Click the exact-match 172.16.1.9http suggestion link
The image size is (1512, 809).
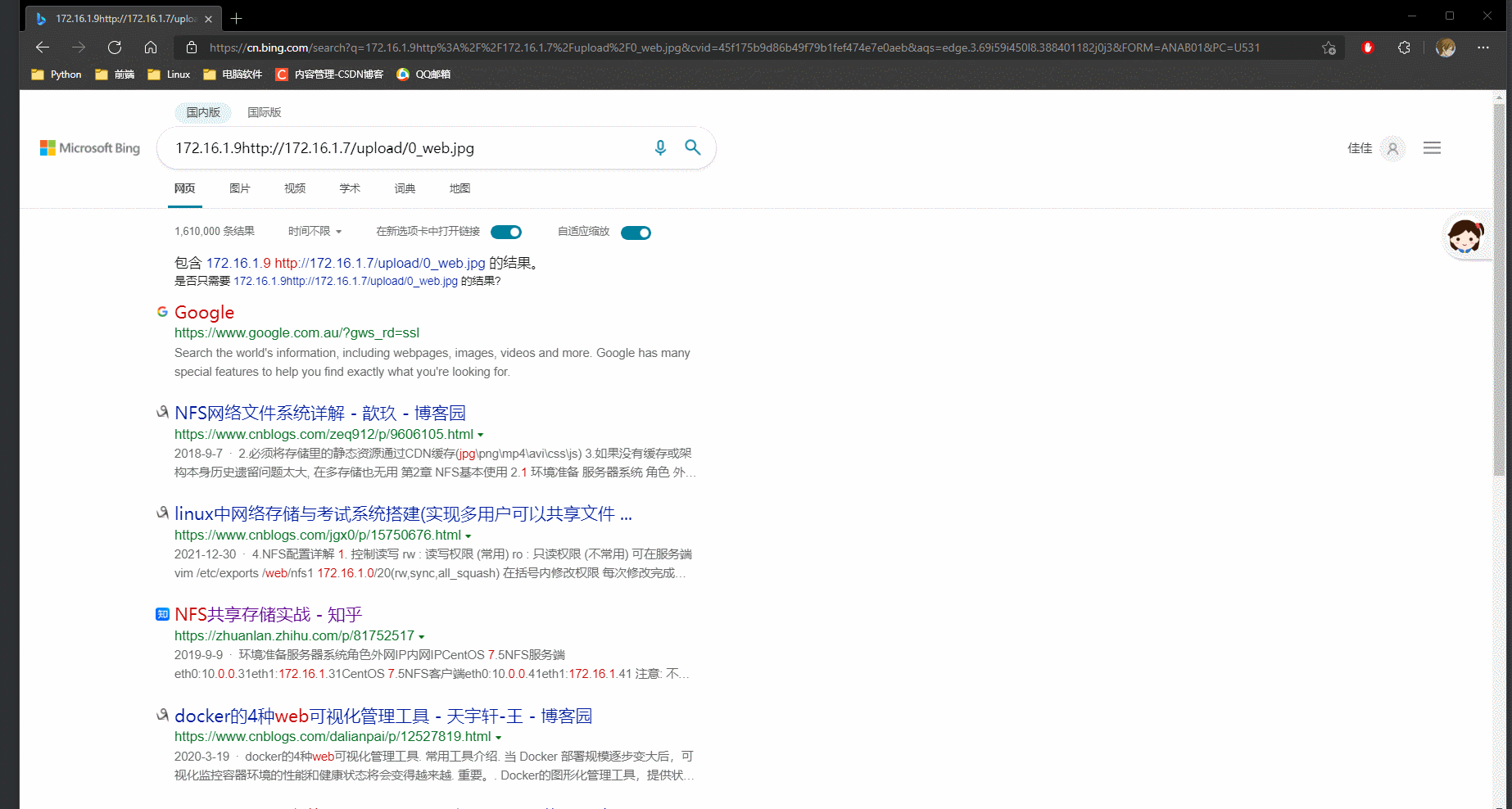click(x=346, y=281)
